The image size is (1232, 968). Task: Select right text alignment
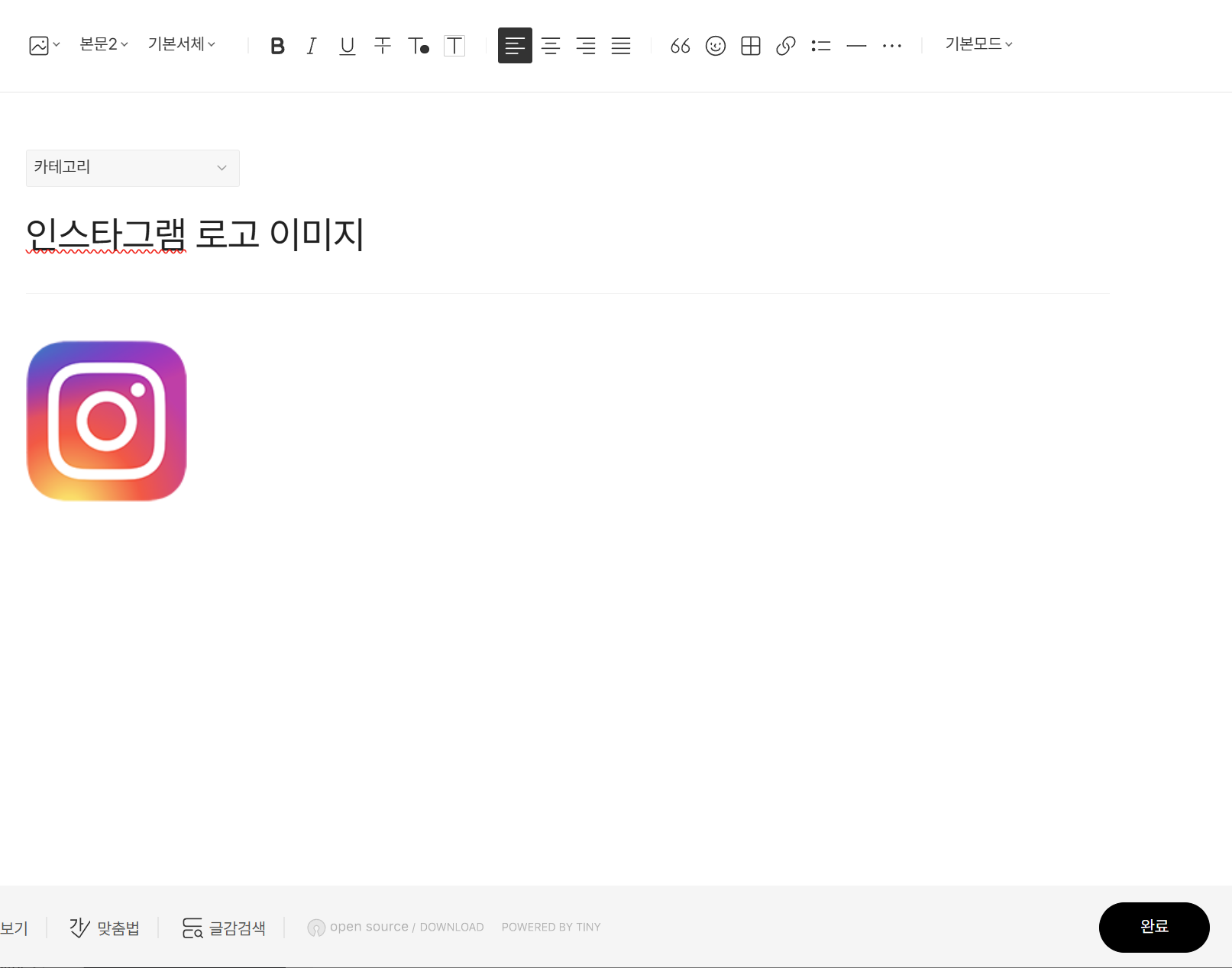(586, 46)
